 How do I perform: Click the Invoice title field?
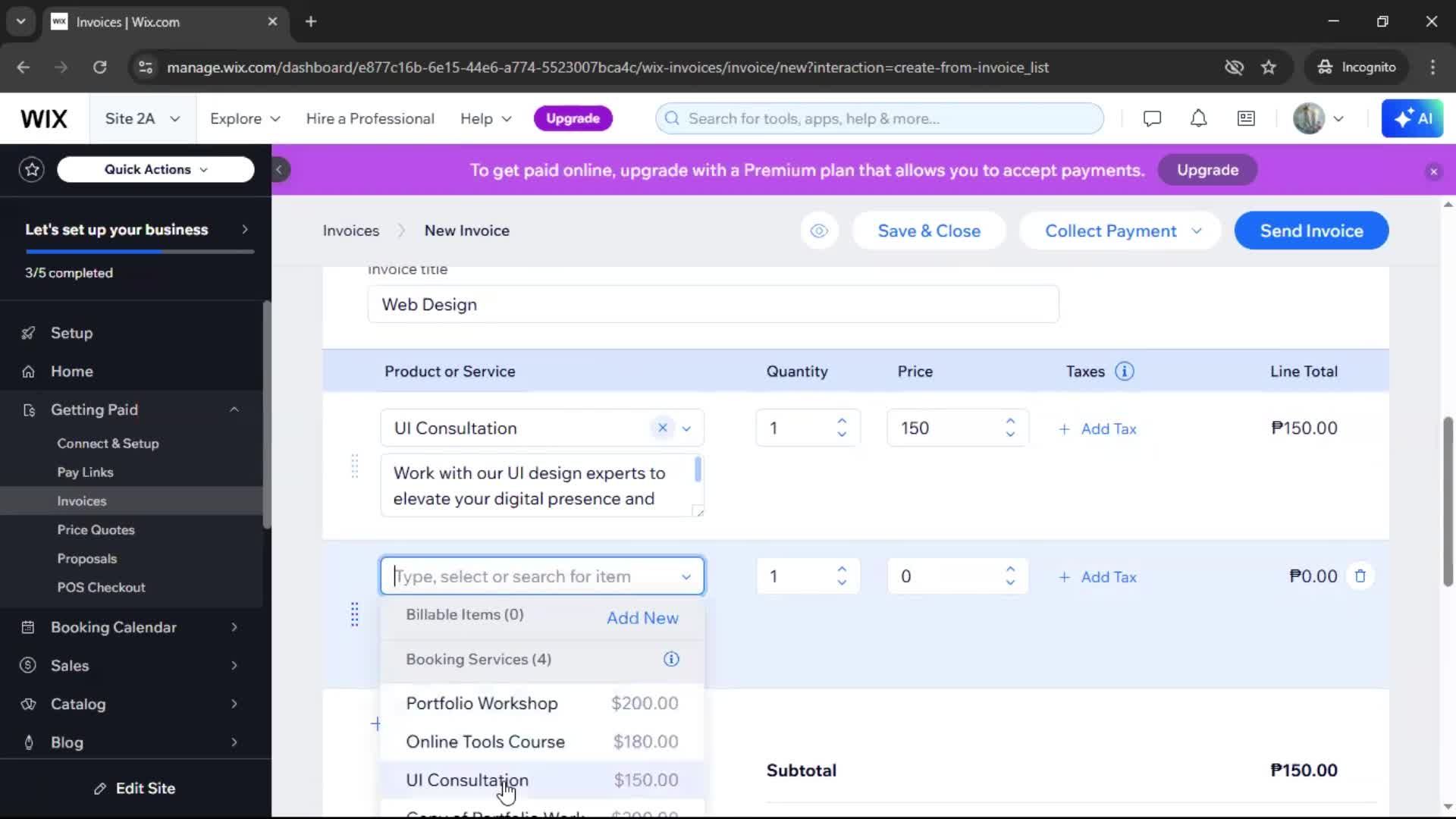click(713, 304)
